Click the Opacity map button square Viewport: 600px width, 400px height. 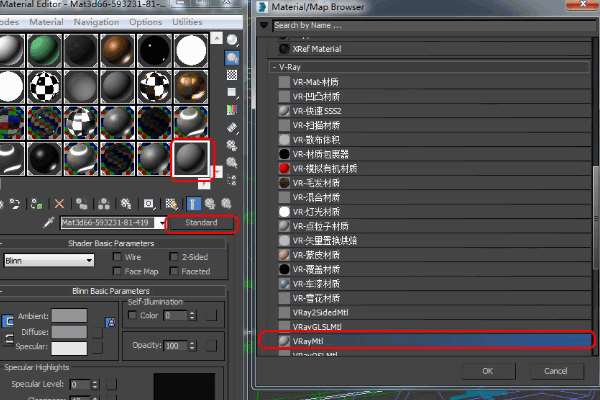(211, 345)
